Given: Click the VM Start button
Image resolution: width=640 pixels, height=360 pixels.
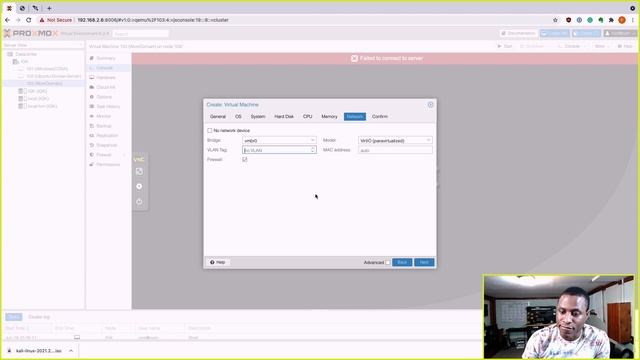Looking at the screenshot, I should coord(504,47).
